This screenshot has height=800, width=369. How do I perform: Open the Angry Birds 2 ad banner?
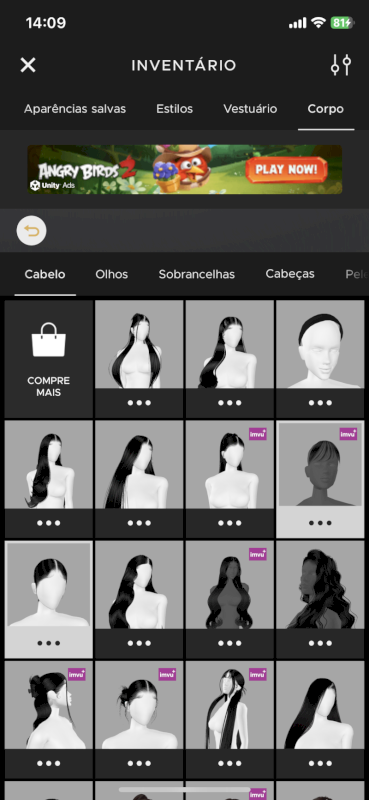[185, 169]
